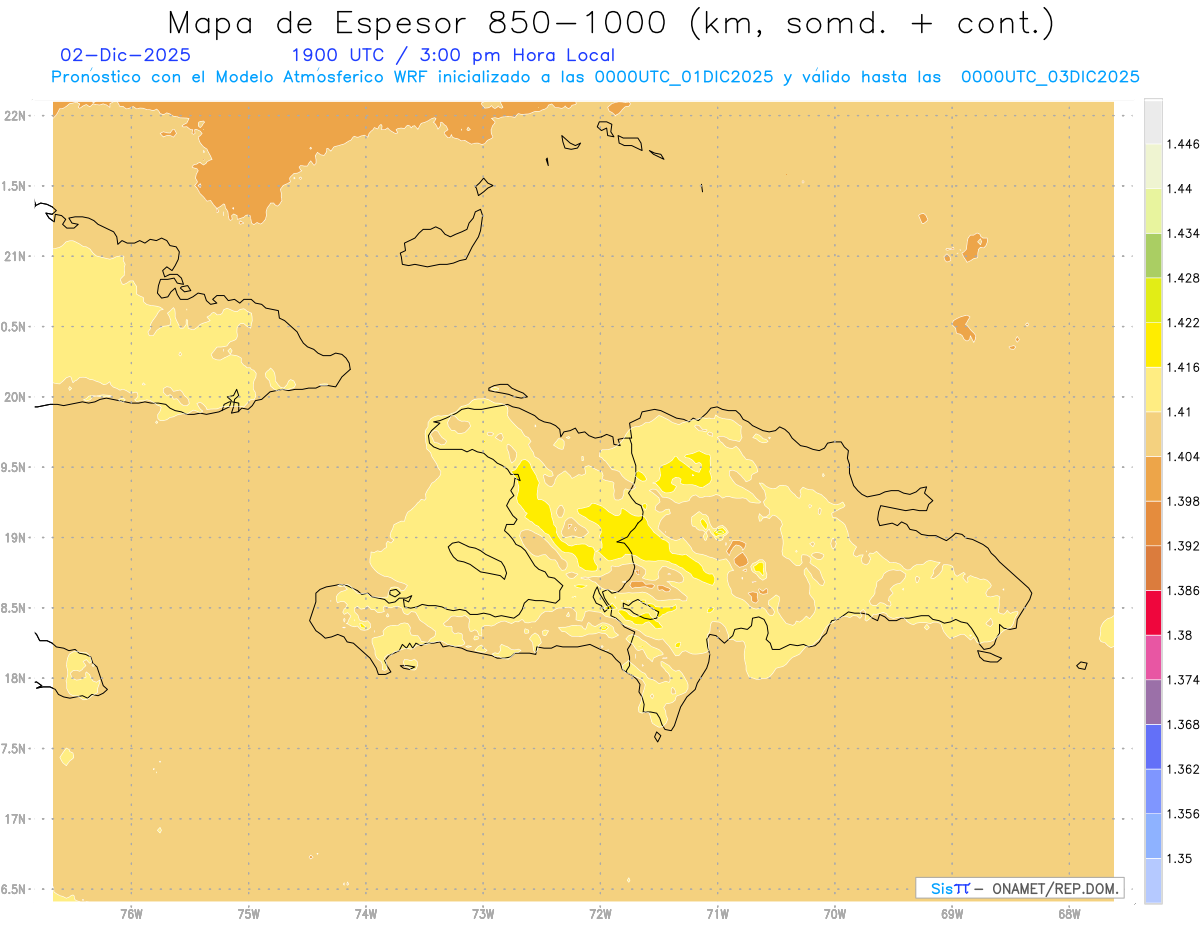Screen dimensions: 1200x927
Task: Click the latitude label '19N'
Action: [x=15, y=538]
